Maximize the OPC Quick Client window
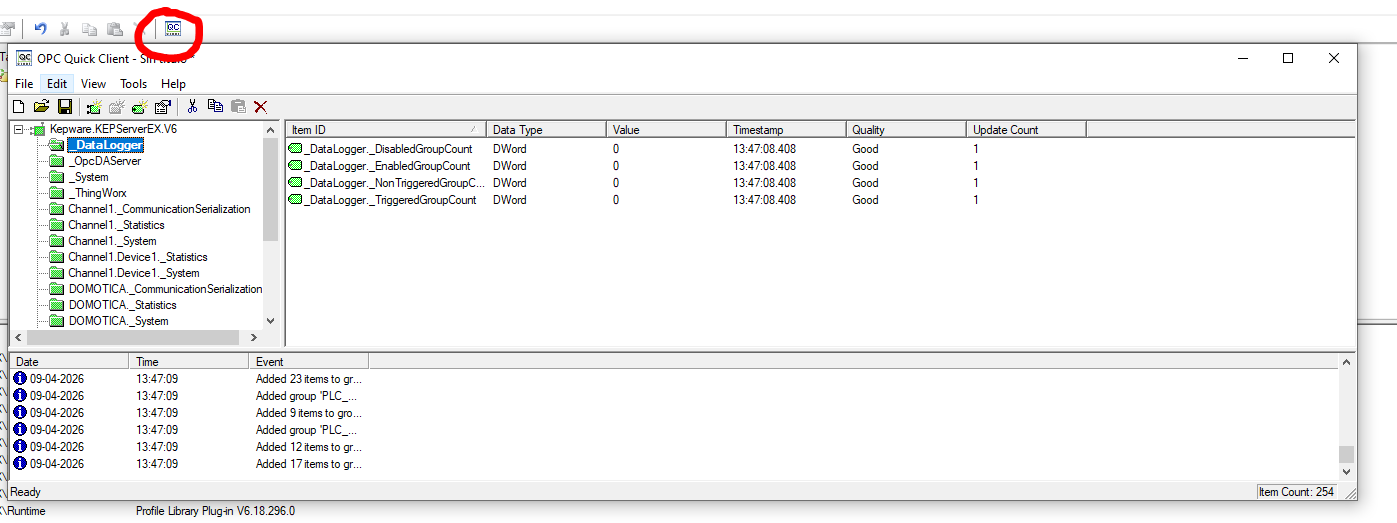This screenshot has height=523, width=1397. (1288, 59)
